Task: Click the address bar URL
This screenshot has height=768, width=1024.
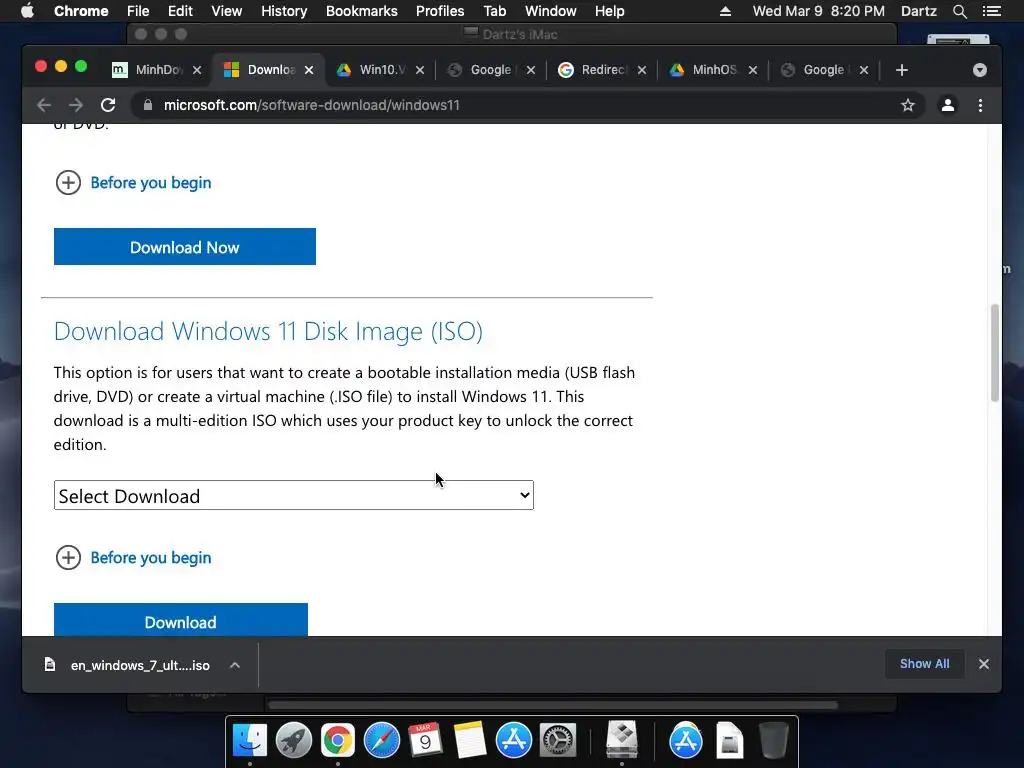Action: [312, 105]
